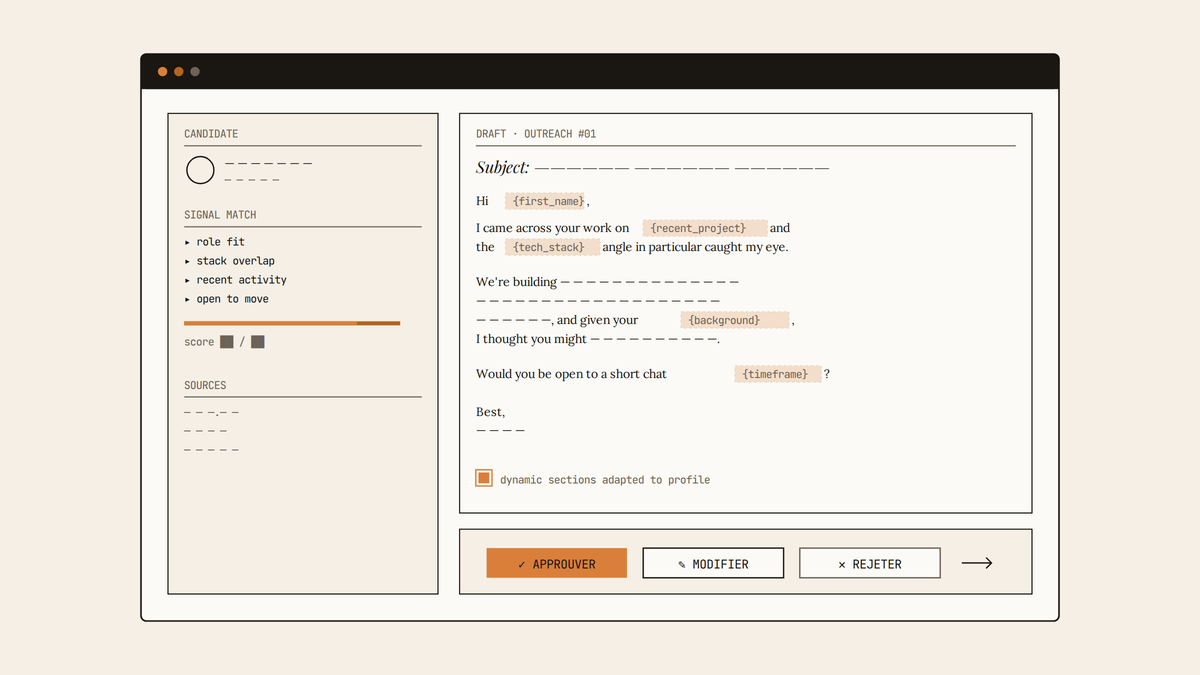Screen dimensions: 1200x675
Task: Click the first score value box
Action: pos(227,342)
